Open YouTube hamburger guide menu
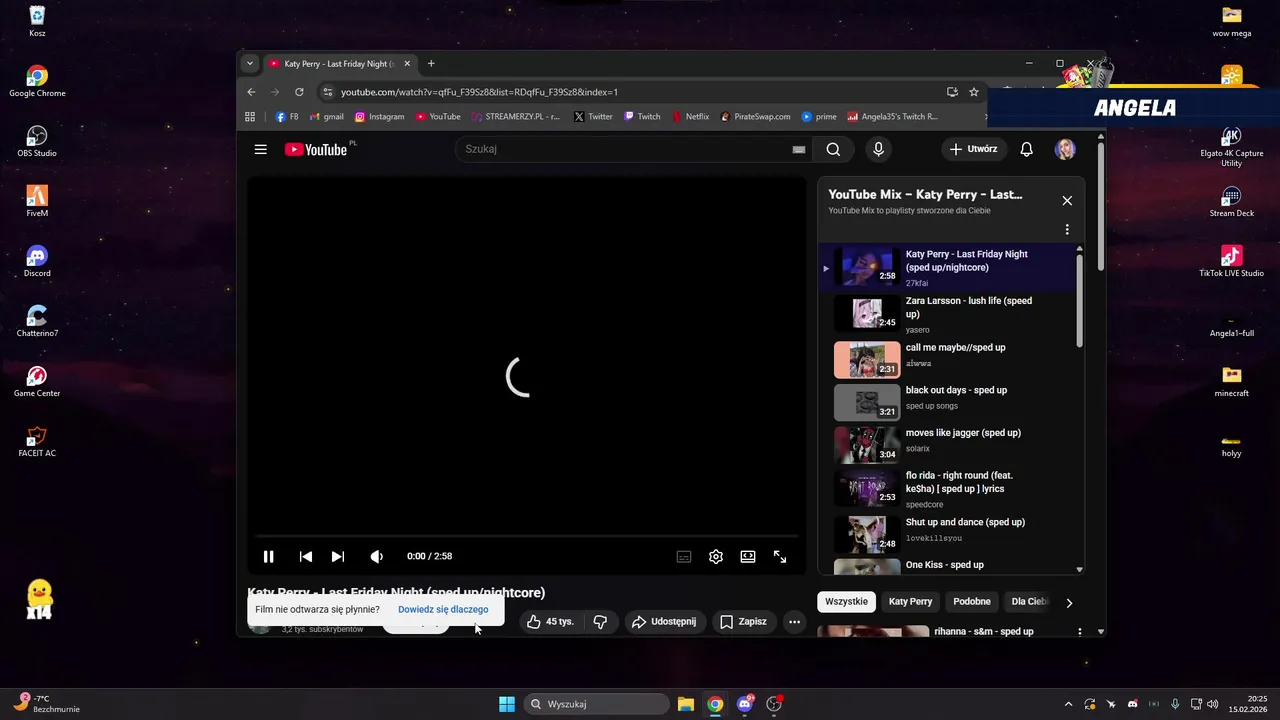The height and width of the screenshot is (720, 1280). [260, 149]
